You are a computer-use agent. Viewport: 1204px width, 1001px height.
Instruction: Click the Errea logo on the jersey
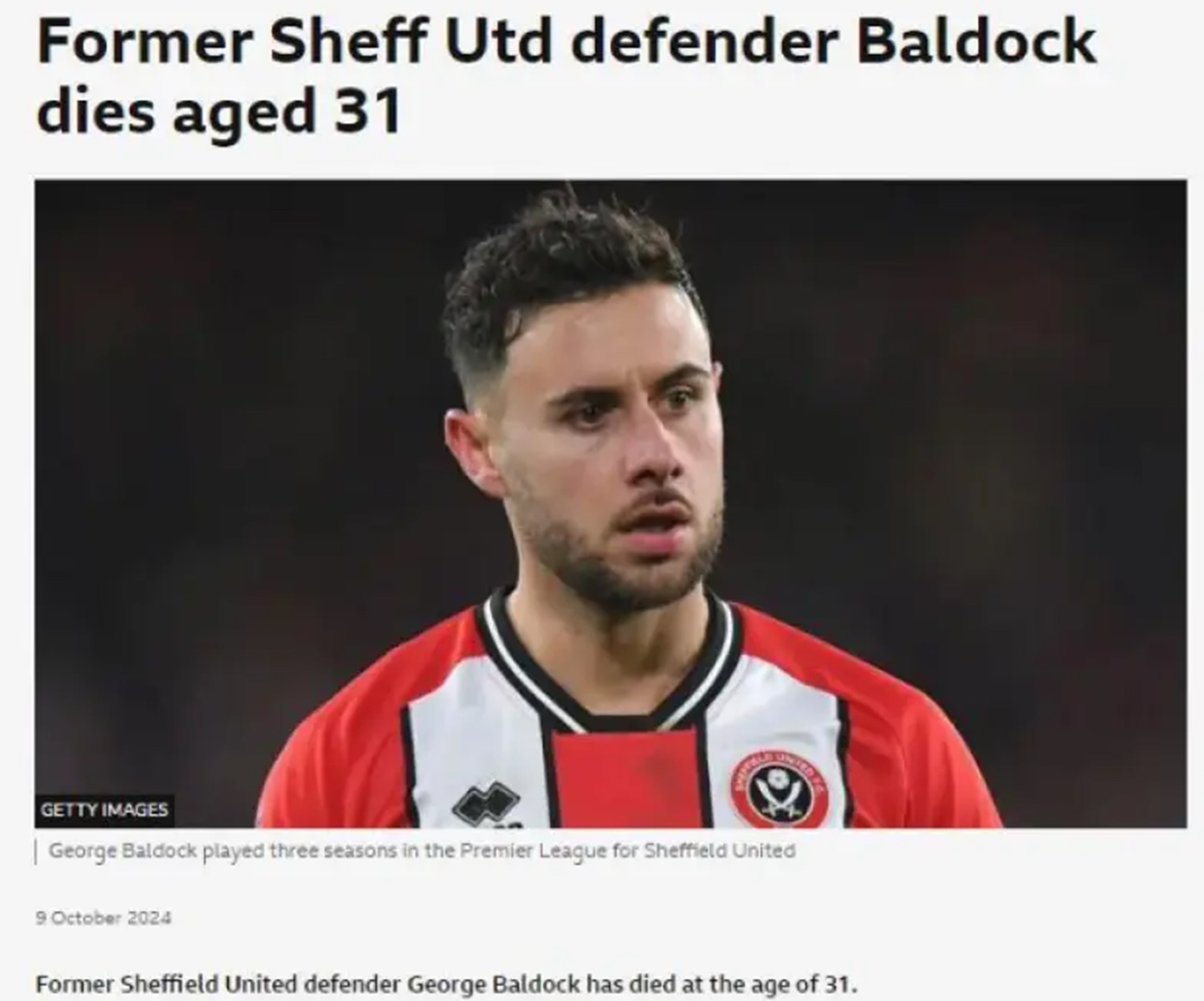point(487,805)
